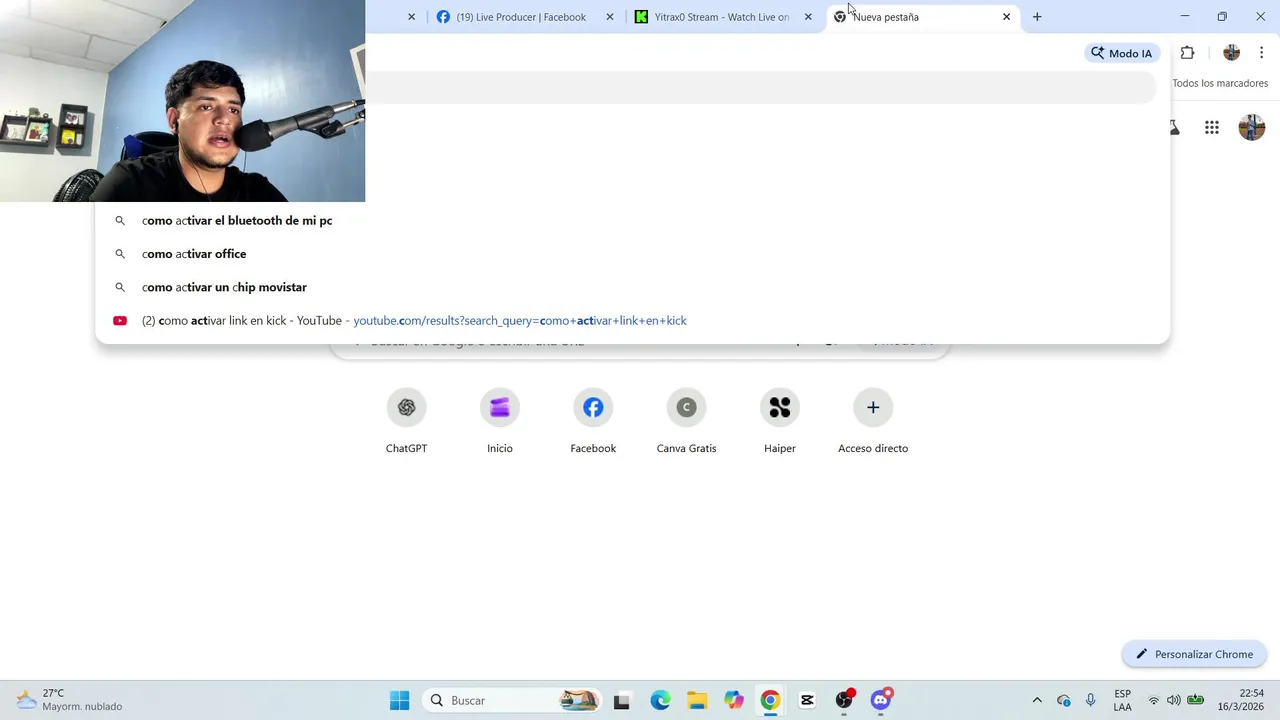Open the weather widget showing 27°C
1280x720 pixels.
pyautogui.click(x=70, y=700)
